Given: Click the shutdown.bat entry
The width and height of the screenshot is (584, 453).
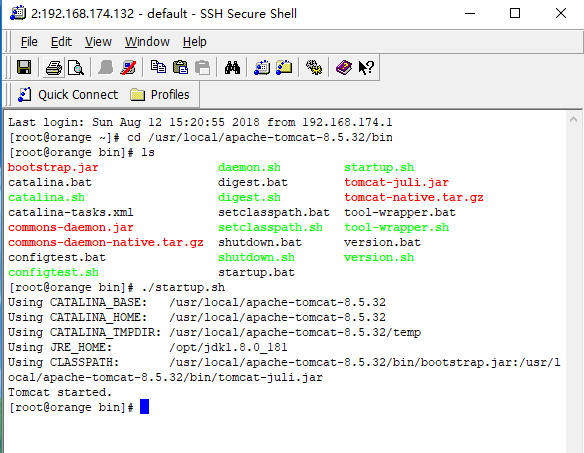Looking at the screenshot, I should coord(260,242).
